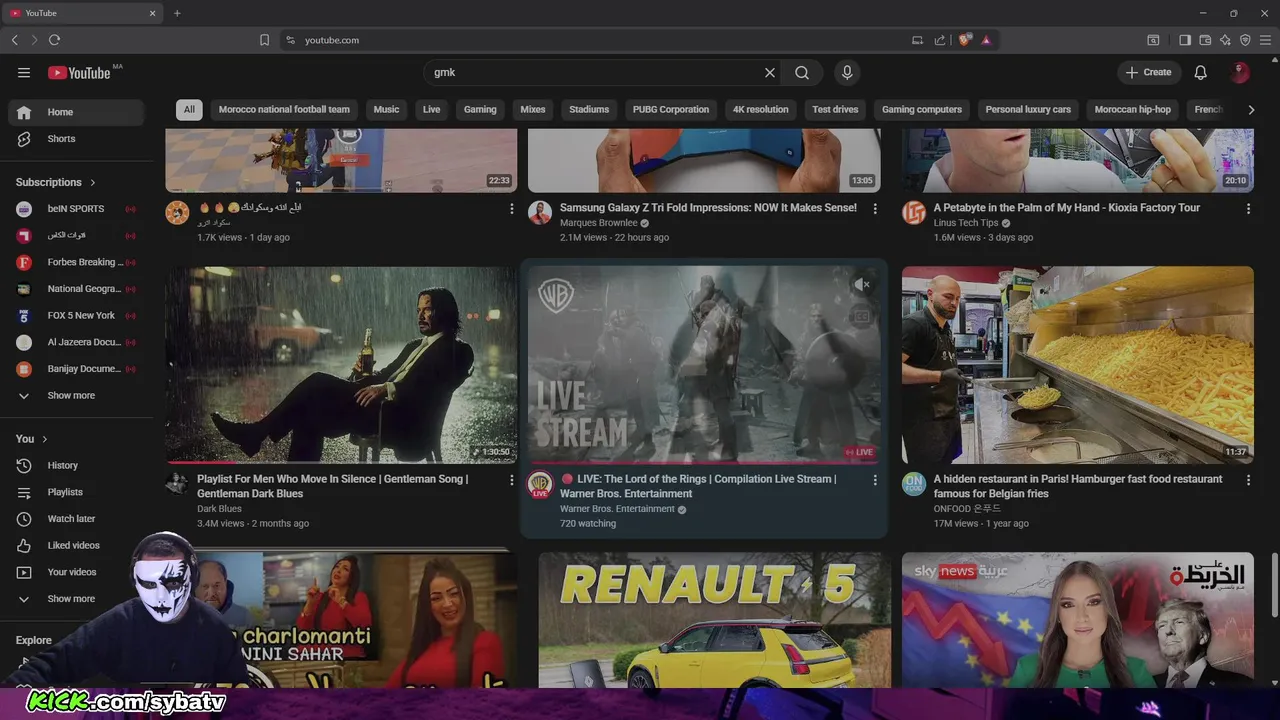Viewport: 1280px width, 720px height.
Task: Open Shorts in sidebar
Action: click(76, 139)
